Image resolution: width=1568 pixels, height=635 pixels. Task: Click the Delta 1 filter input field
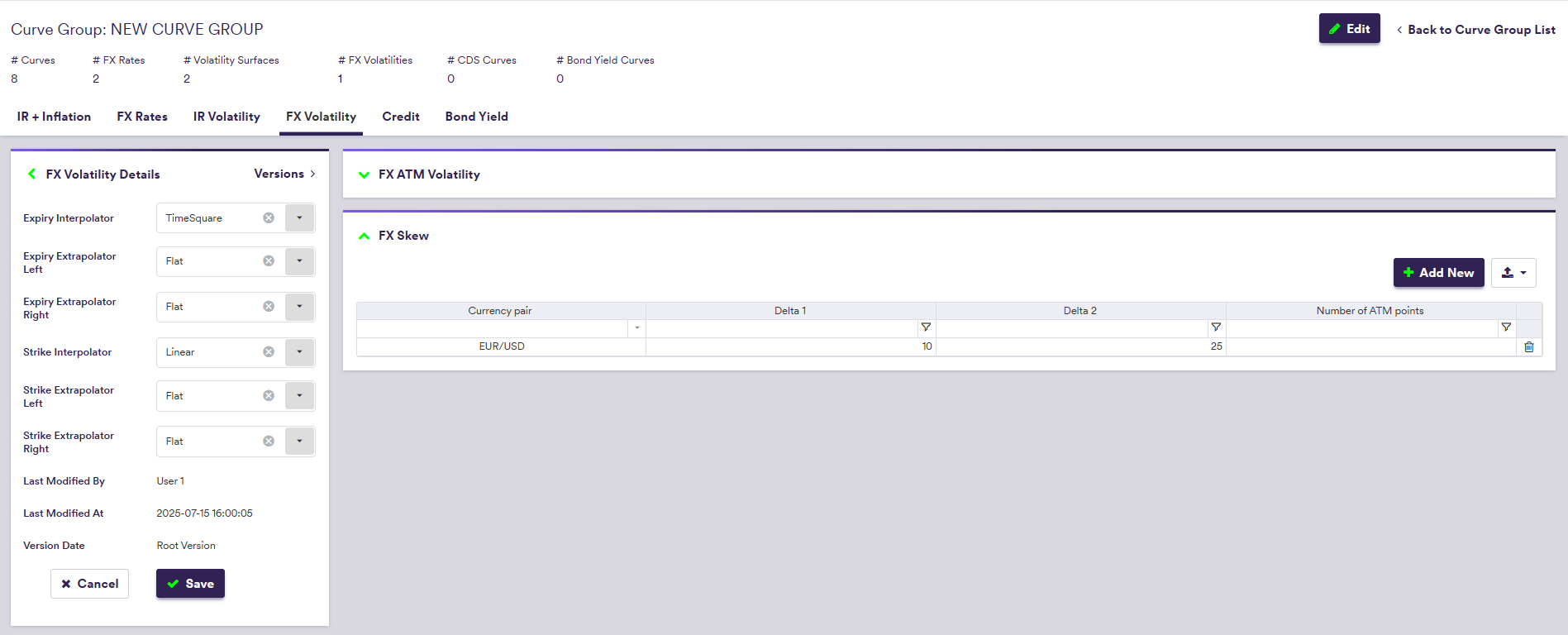[x=781, y=328]
